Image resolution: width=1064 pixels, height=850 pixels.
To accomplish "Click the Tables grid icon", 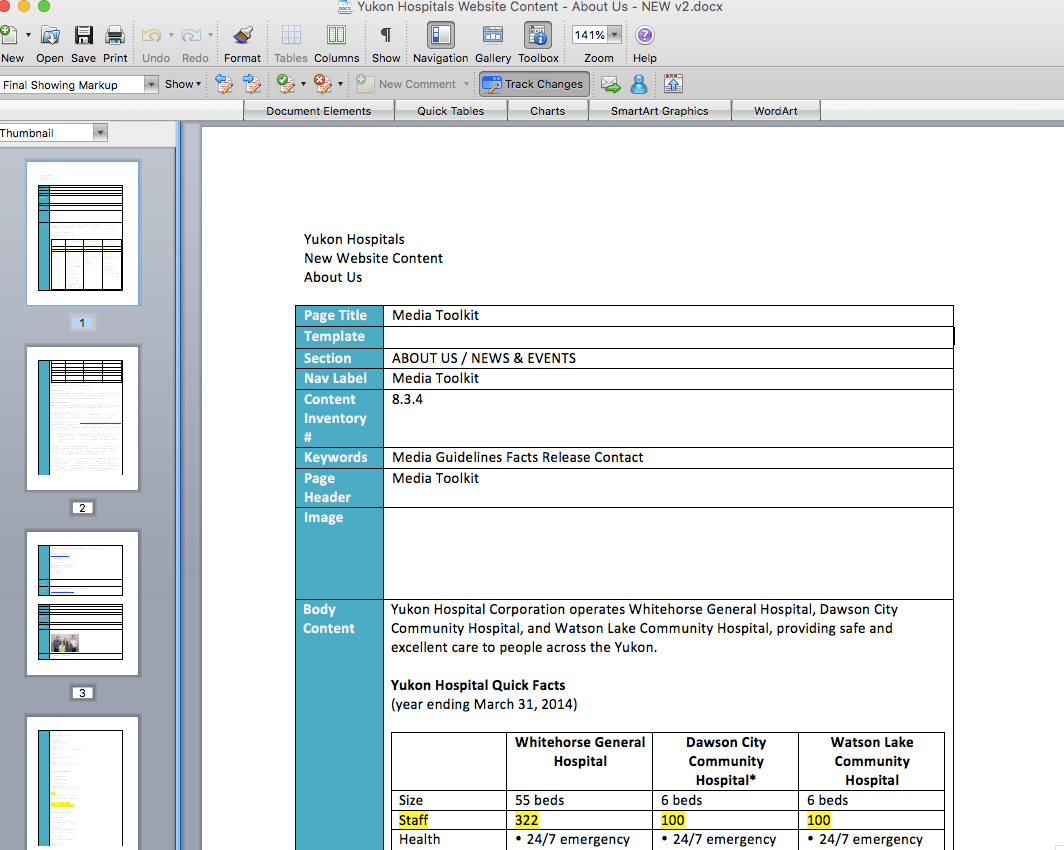I will pos(291,35).
